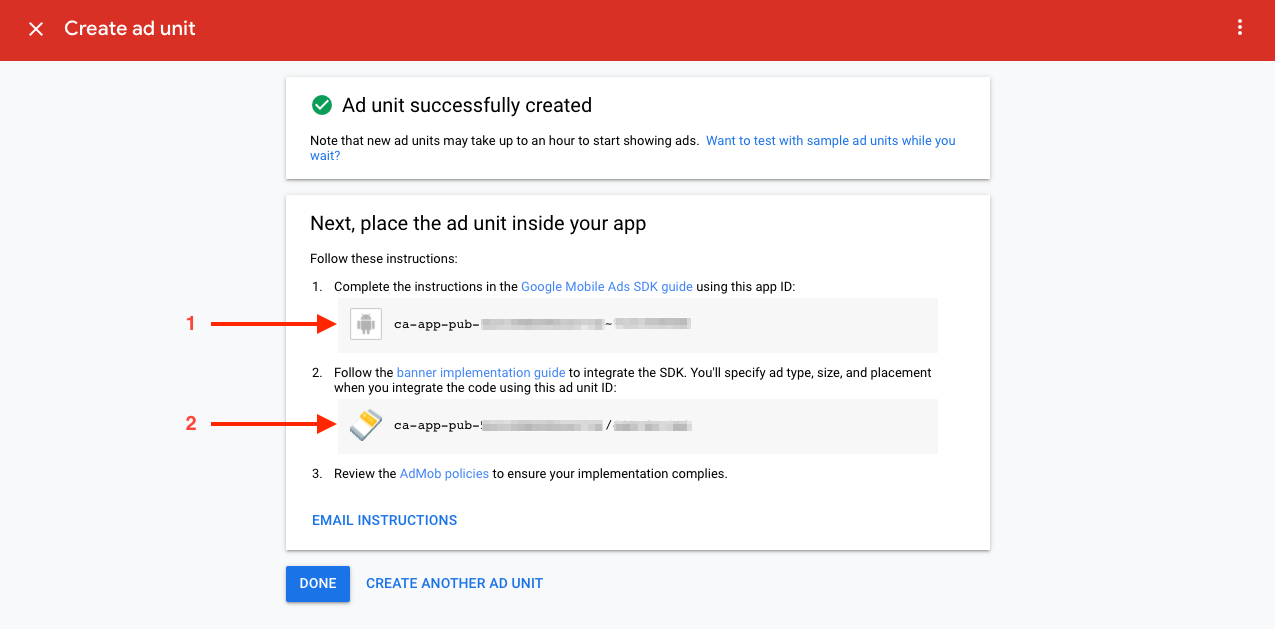This screenshot has width=1275, height=629.
Task: Open the banner implementation guide link
Action: click(481, 372)
